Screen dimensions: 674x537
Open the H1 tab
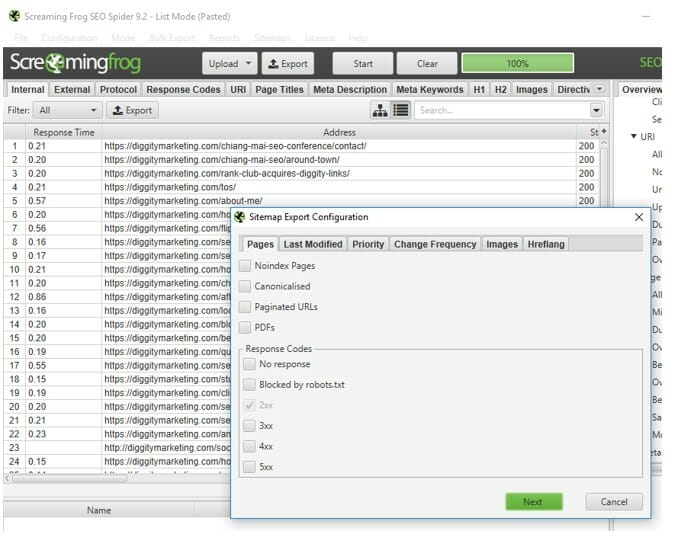coord(479,89)
